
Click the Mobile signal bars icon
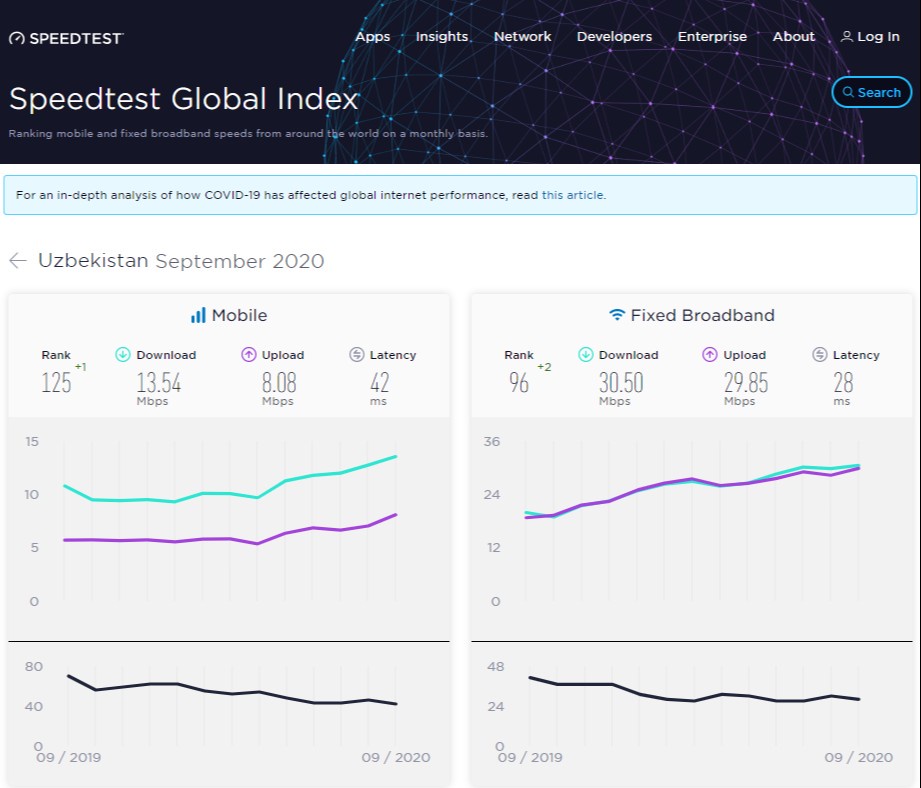click(x=198, y=315)
